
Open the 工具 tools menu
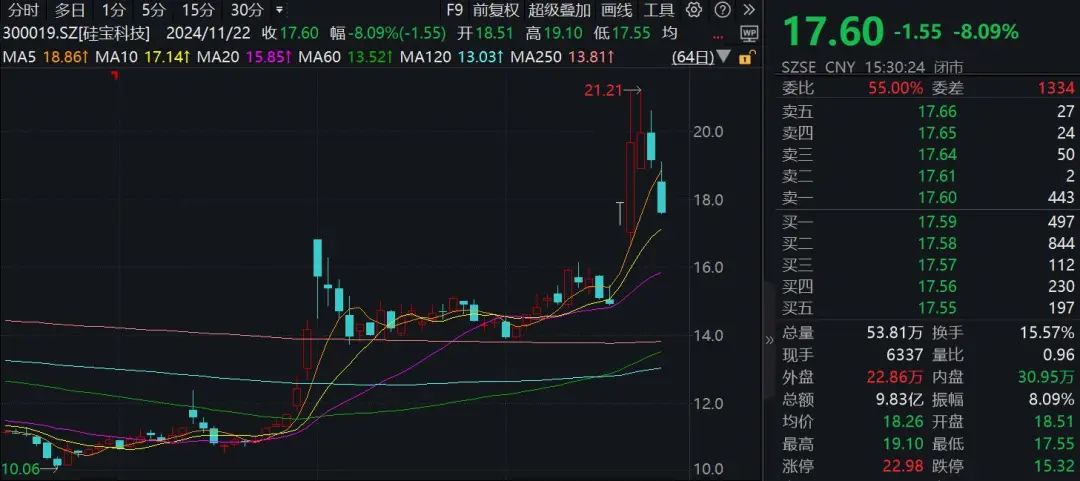click(659, 10)
